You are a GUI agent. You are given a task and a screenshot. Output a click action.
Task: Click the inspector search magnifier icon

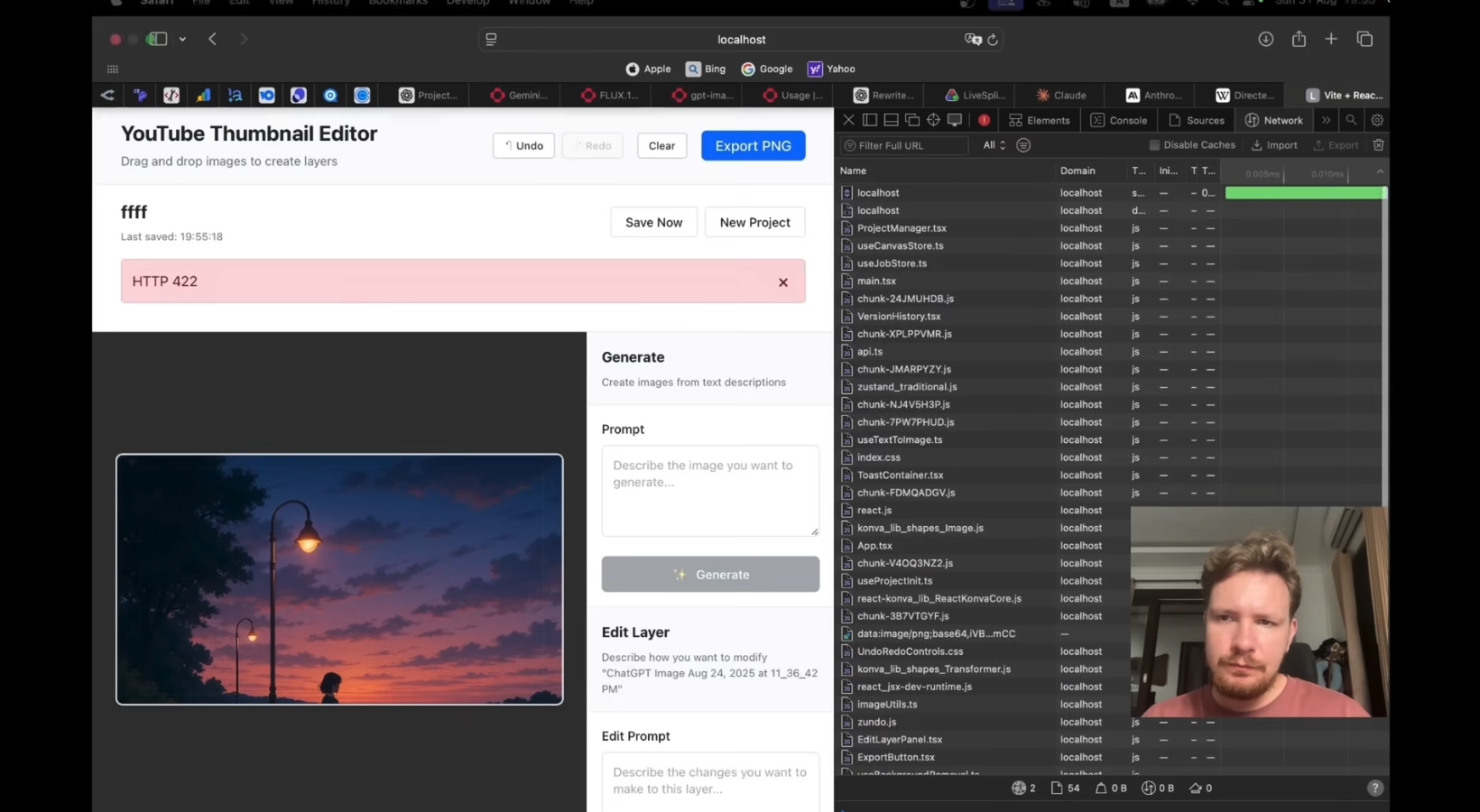click(1351, 120)
